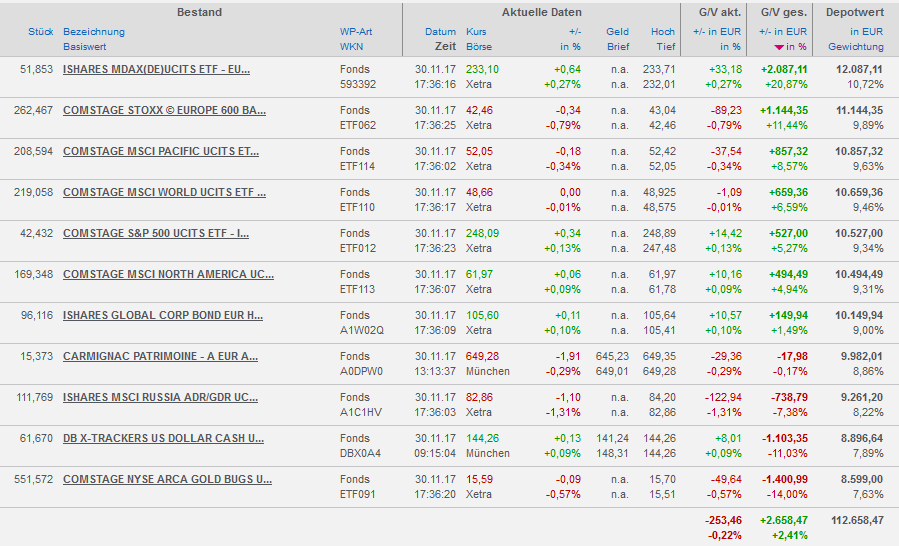
Task: Sort holdings by Bezeichnung header
Action: pos(94,32)
